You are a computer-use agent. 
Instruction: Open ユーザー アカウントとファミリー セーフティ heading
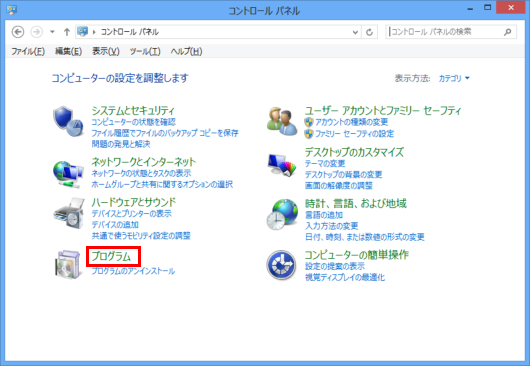click(383, 111)
